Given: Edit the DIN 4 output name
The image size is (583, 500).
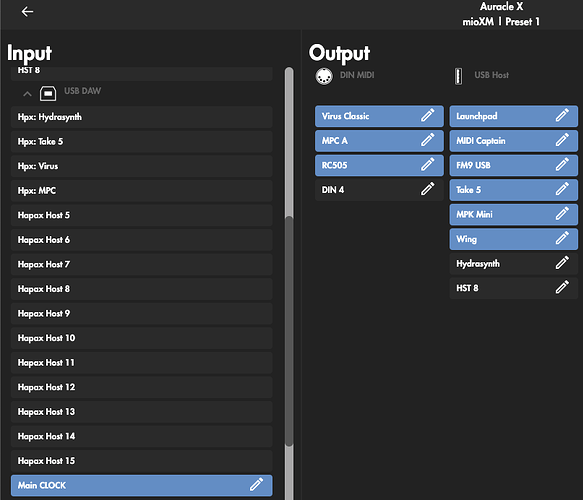Looking at the screenshot, I should 428,189.
